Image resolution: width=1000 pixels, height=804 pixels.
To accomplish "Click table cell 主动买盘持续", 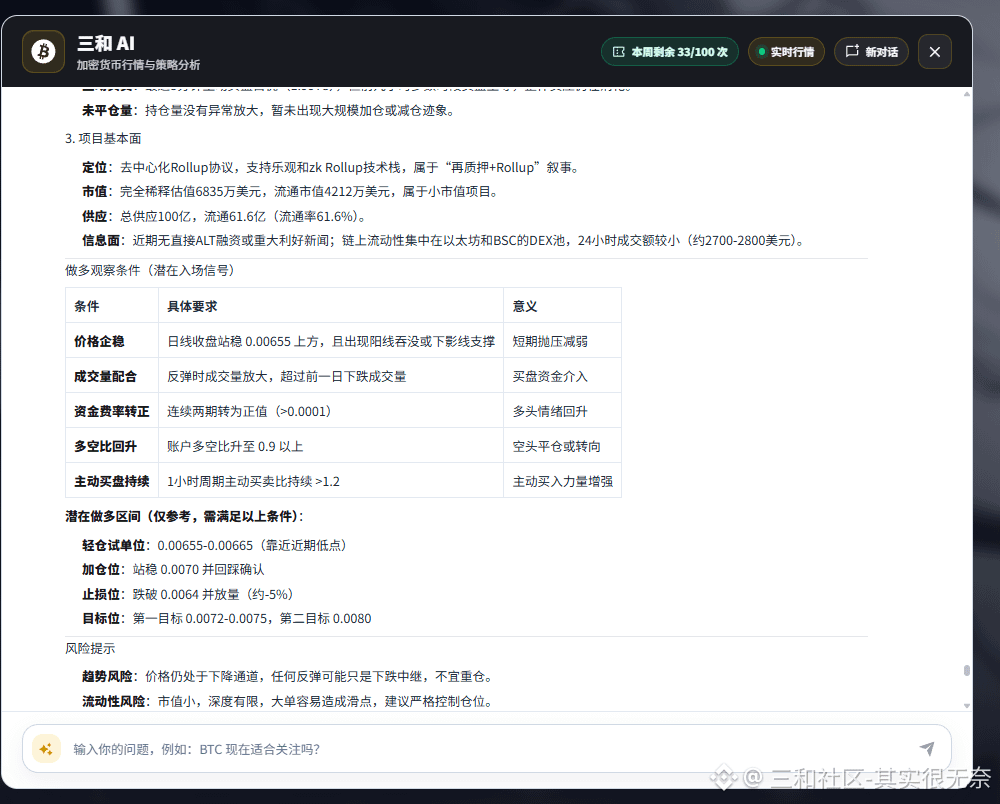I will pyautogui.click(x=112, y=481).
